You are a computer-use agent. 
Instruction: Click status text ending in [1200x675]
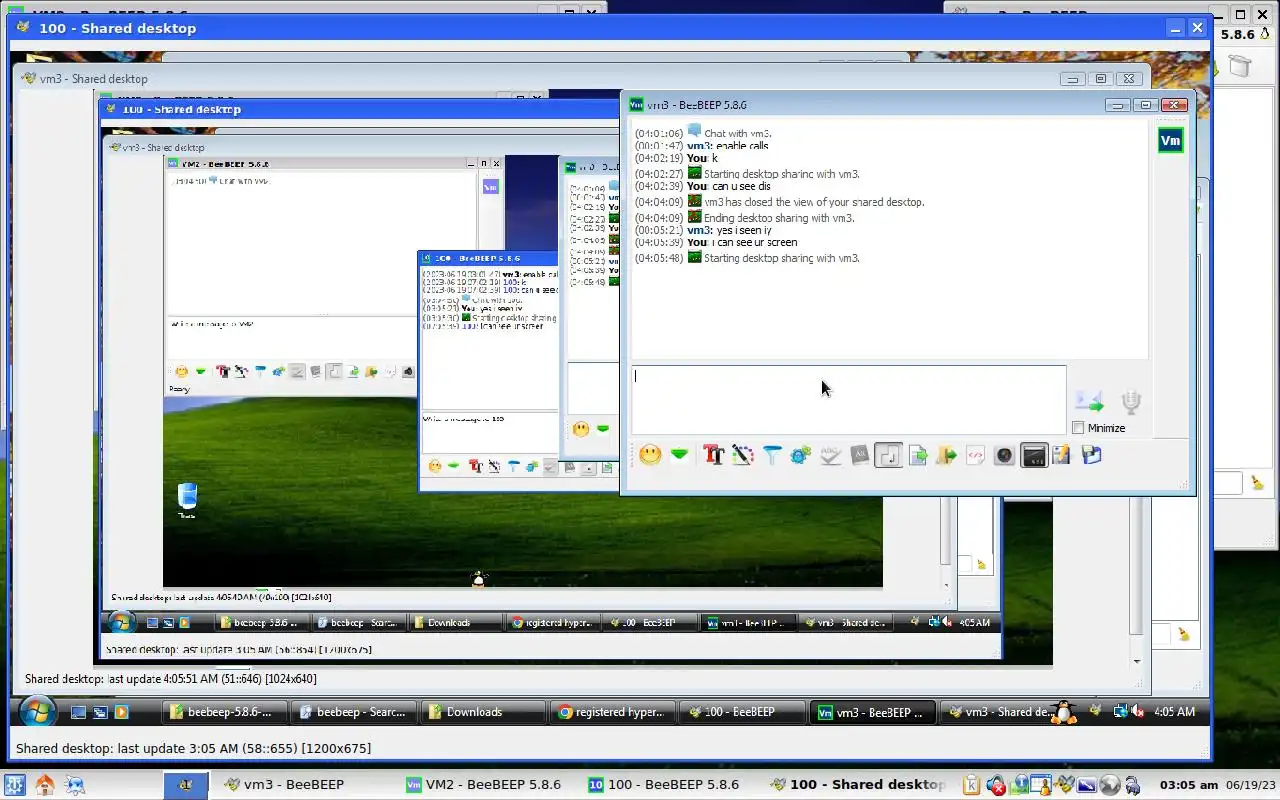tap(193, 748)
